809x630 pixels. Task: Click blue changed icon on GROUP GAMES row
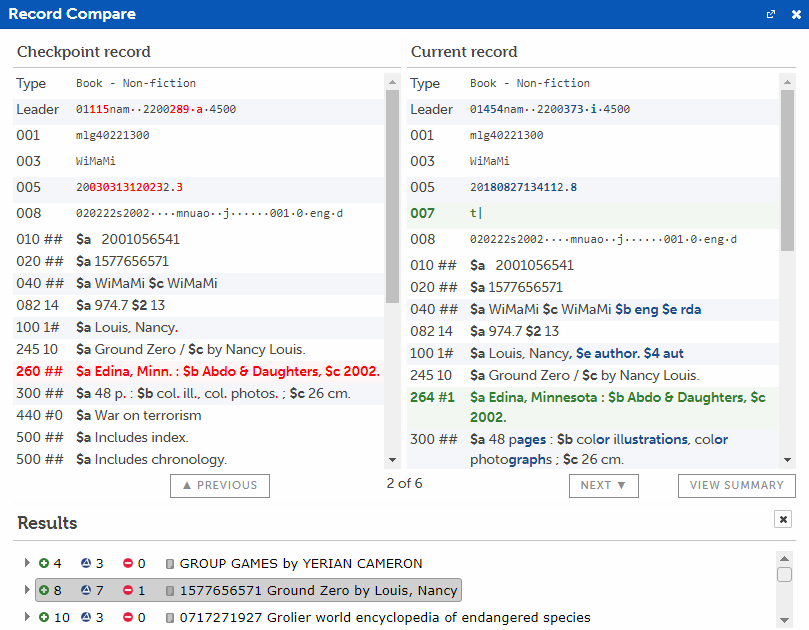(86, 564)
